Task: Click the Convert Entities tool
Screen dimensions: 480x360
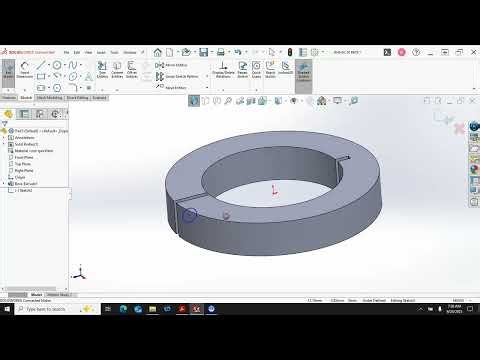Action: click(117, 70)
